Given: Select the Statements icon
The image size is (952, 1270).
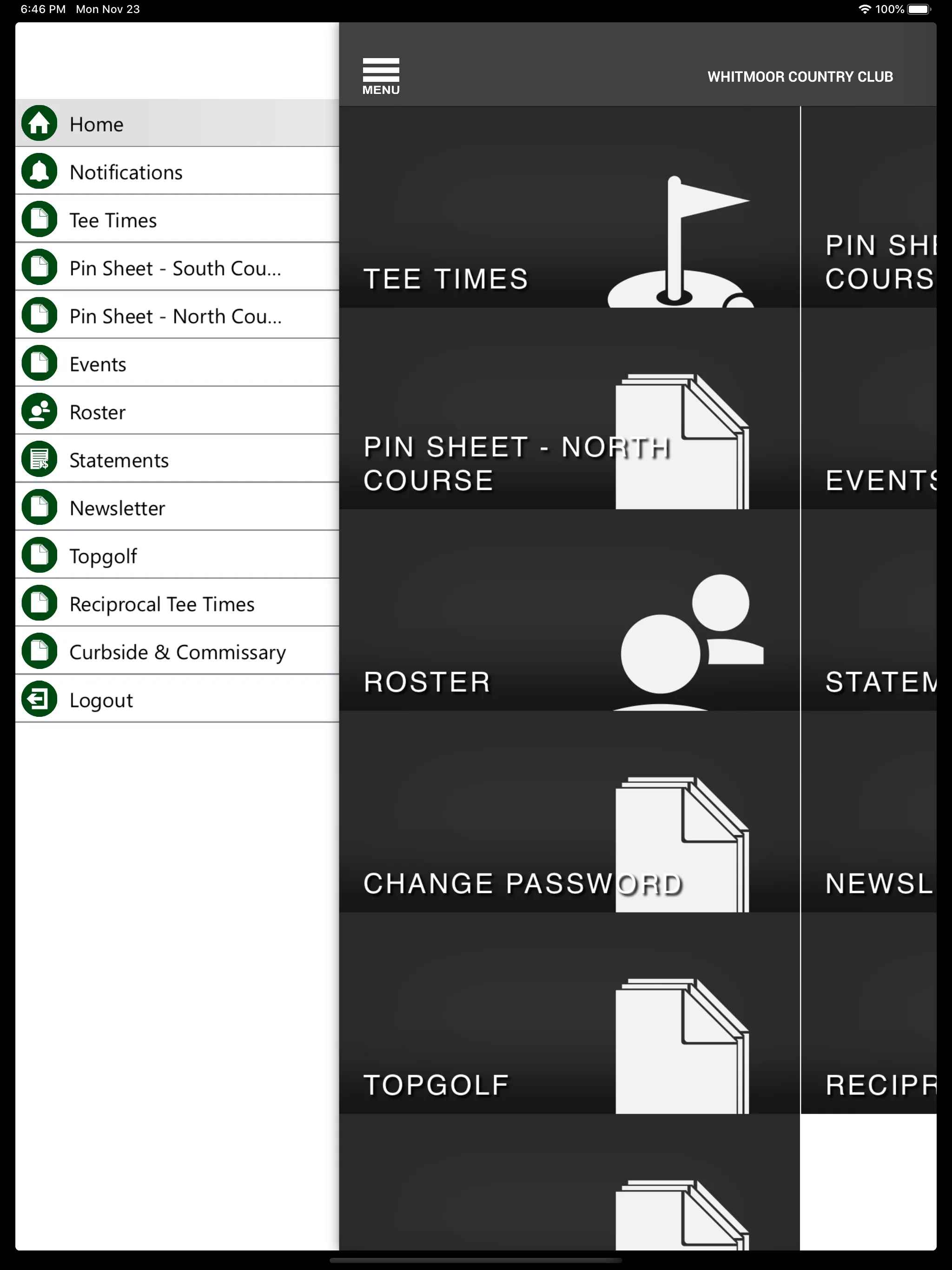Looking at the screenshot, I should (x=40, y=460).
